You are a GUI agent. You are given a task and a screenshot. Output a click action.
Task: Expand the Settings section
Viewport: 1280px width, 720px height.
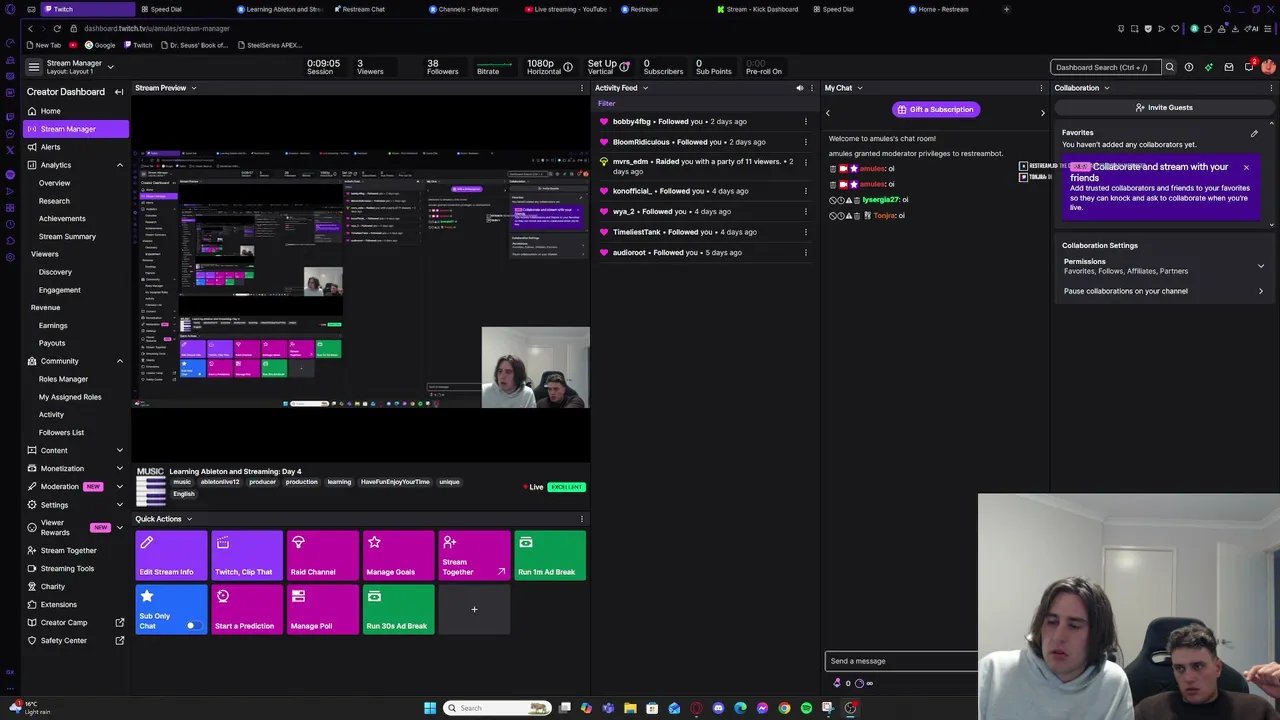click(x=120, y=505)
